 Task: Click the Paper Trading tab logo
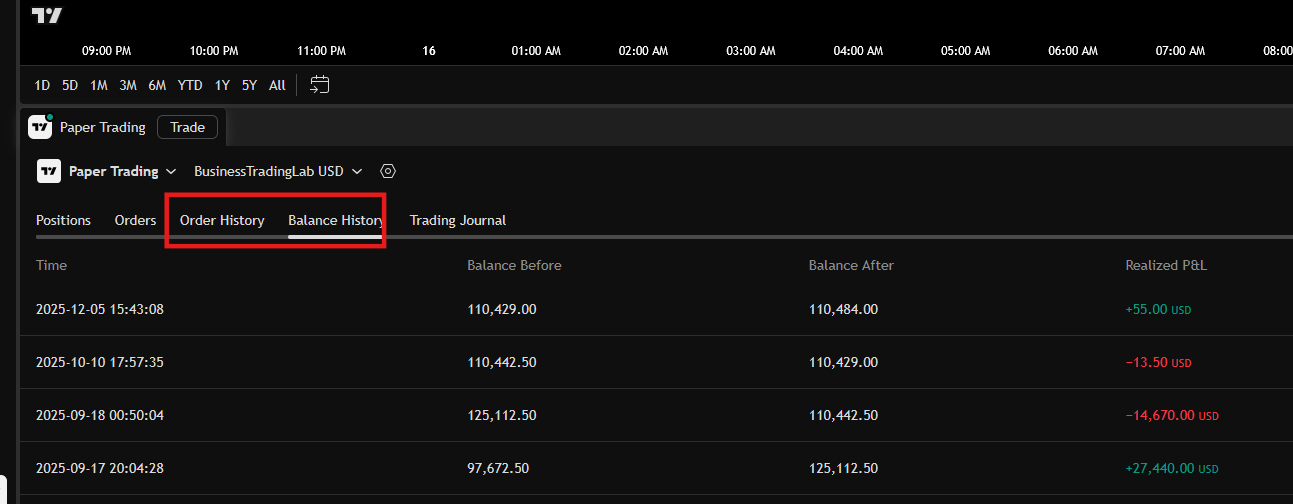[40, 127]
